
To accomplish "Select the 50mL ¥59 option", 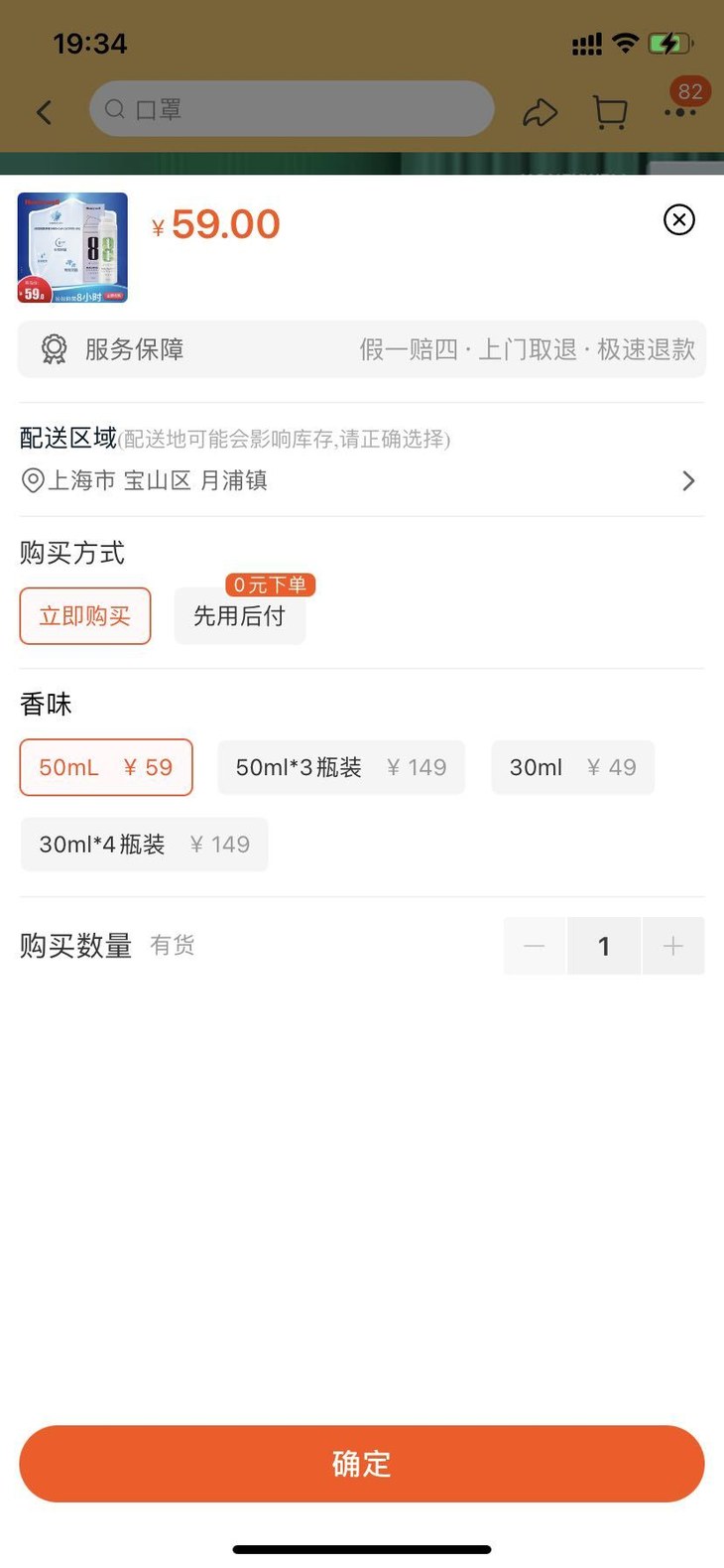I will click(x=106, y=767).
